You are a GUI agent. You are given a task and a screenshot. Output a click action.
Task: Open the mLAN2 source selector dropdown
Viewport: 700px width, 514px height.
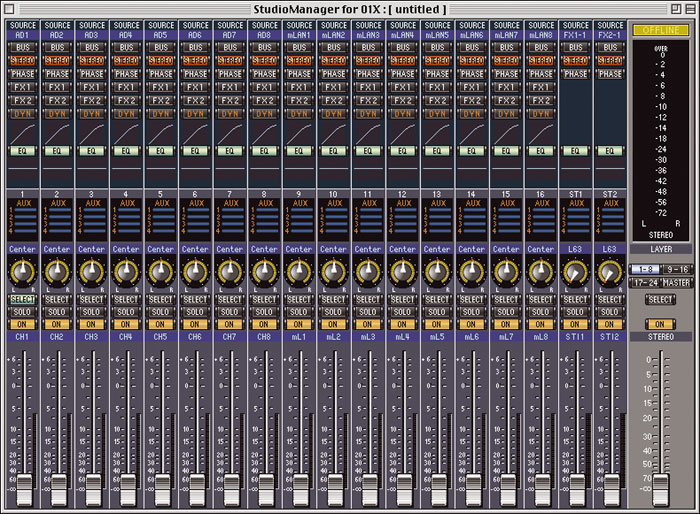(x=334, y=34)
